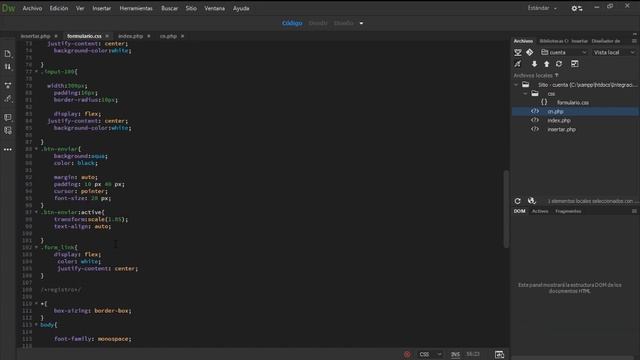Click the fourth icon in left toolbar

(8, 98)
